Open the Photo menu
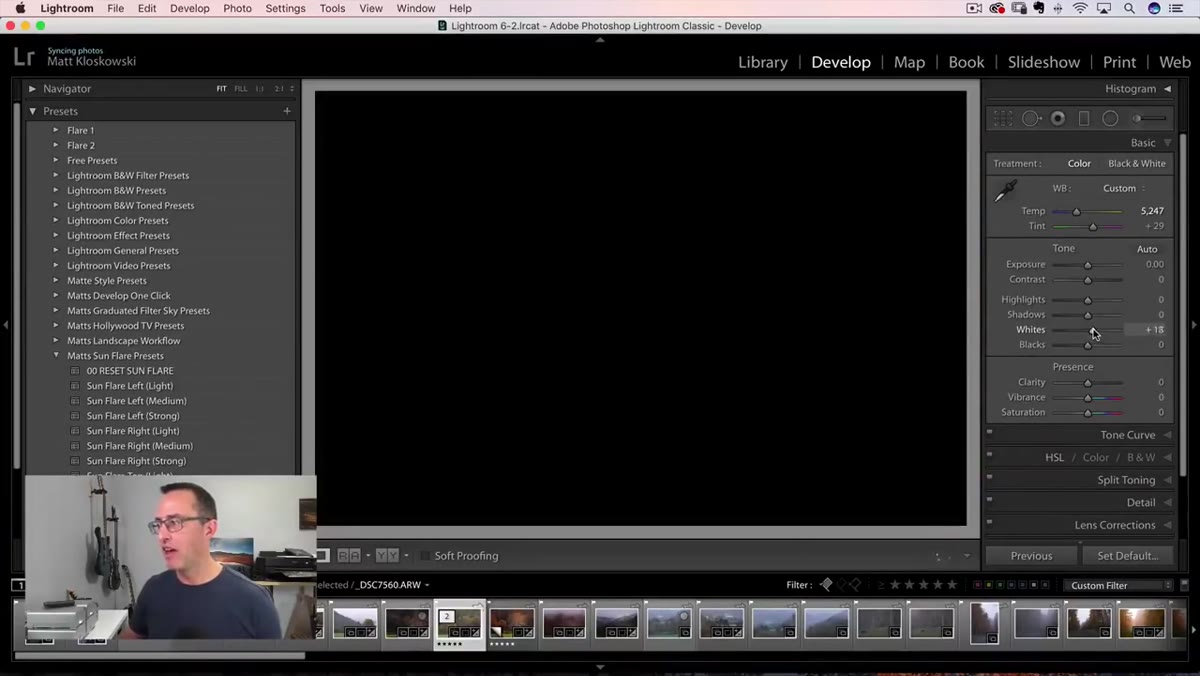Image resolution: width=1200 pixels, height=676 pixels. point(237,8)
